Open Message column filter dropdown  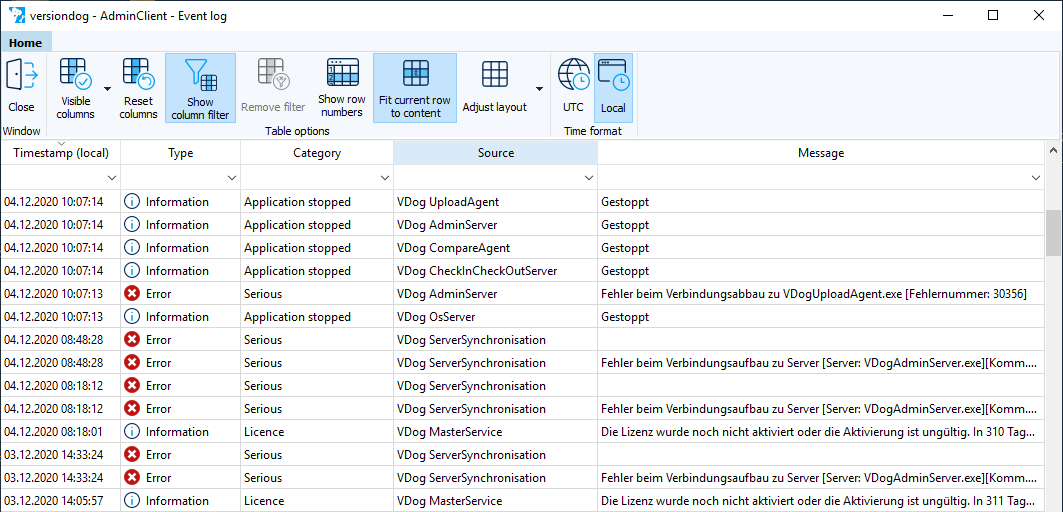pos(1036,178)
